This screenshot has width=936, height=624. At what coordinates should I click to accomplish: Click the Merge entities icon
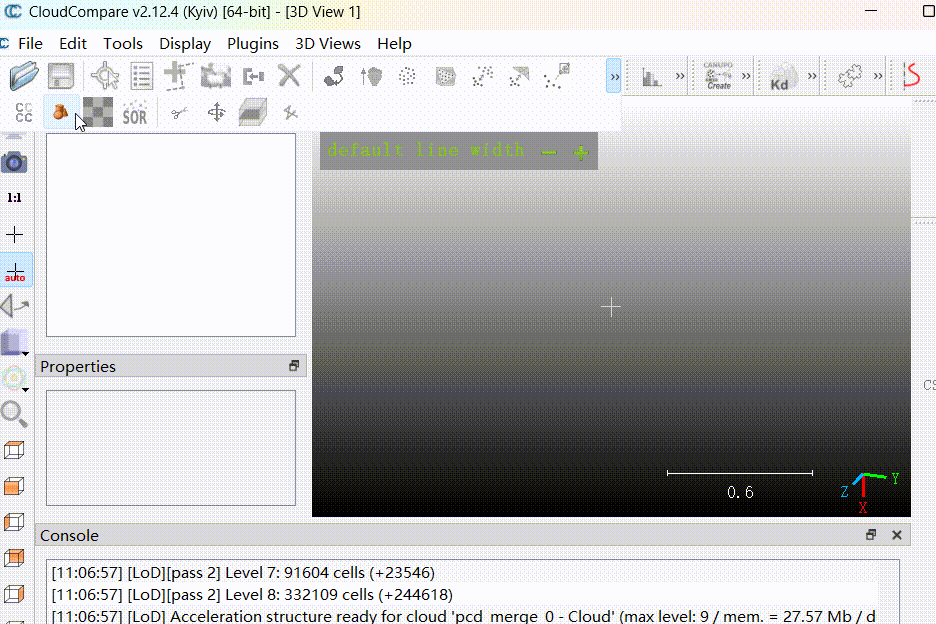point(253,76)
